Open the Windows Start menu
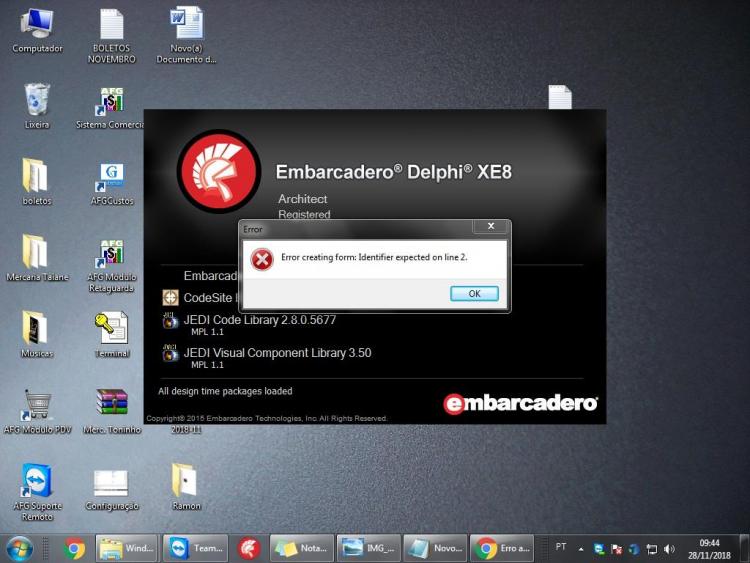Image resolution: width=750 pixels, height=563 pixels. [x=19, y=549]
